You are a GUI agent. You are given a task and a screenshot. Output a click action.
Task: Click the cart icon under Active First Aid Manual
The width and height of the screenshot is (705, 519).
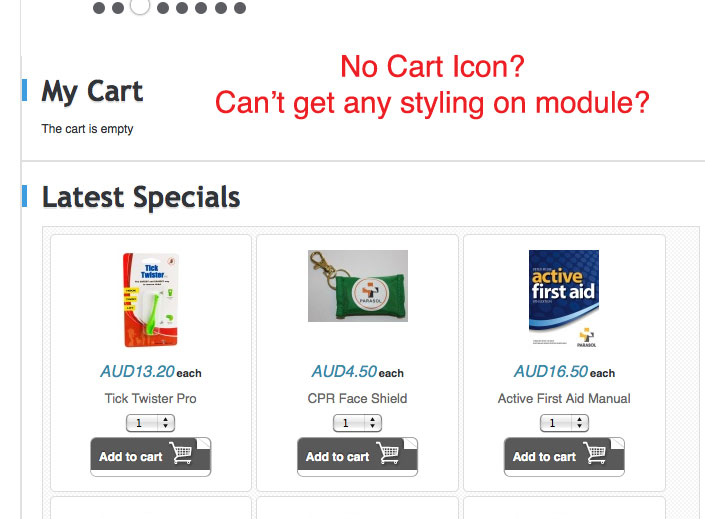point(595,455)
